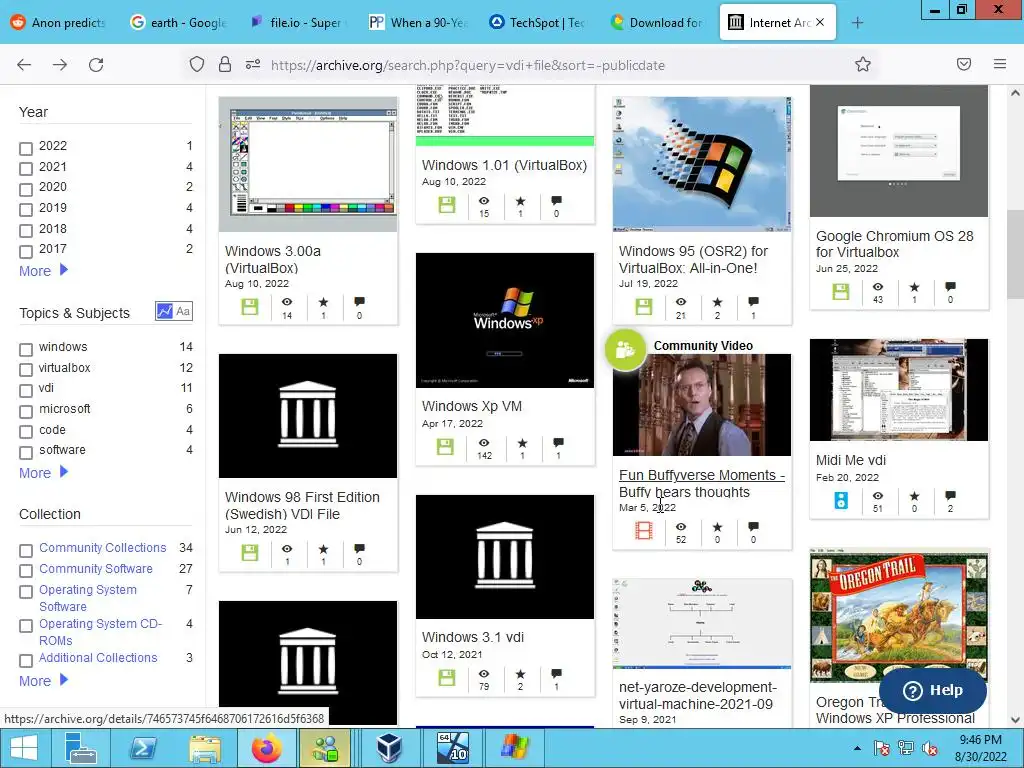
Task: Open the Midi Me vdi screenshot thumbnail
Action: click(899, 390)
